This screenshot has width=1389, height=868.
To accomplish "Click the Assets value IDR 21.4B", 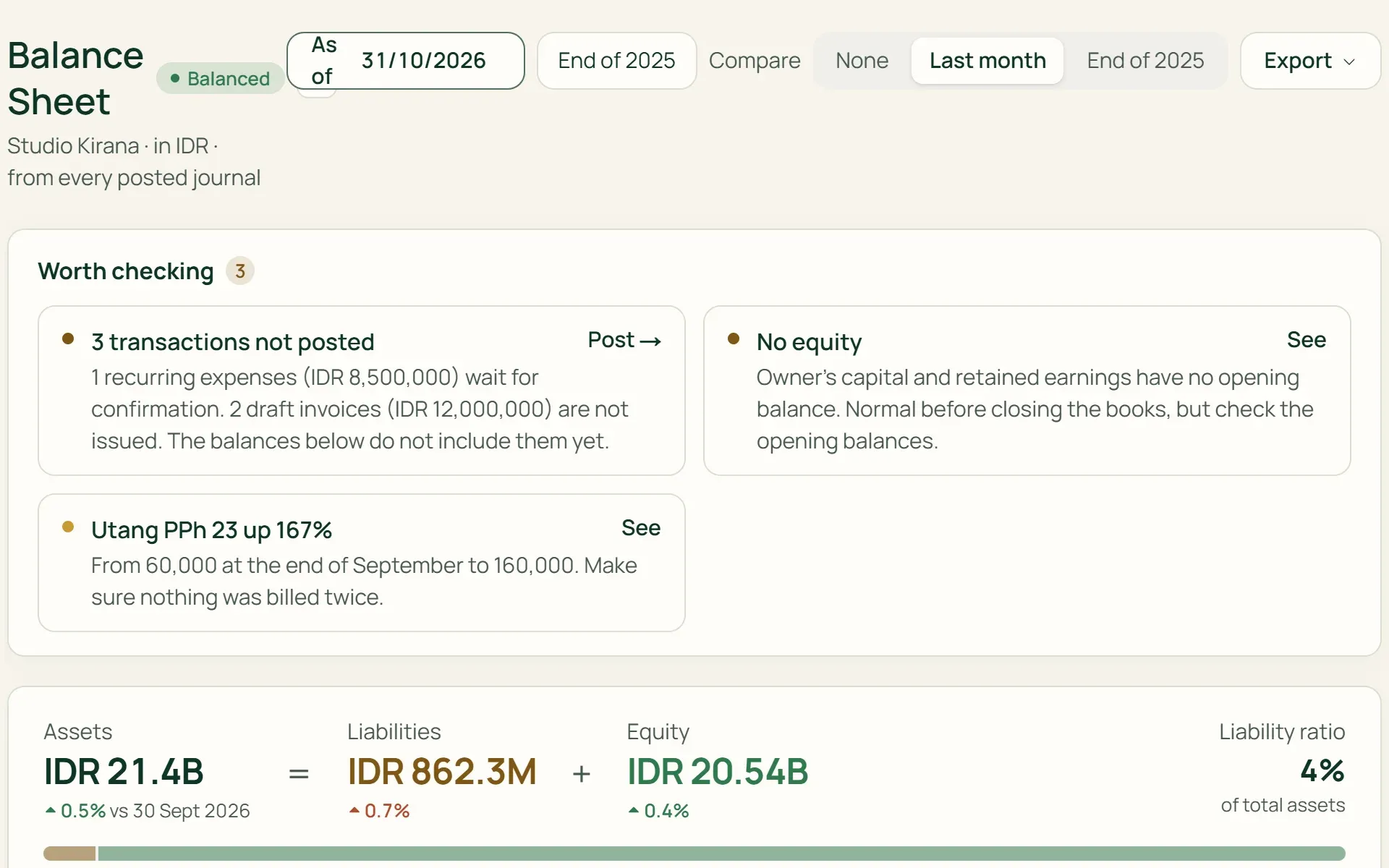I will click(x=124, y=772).
